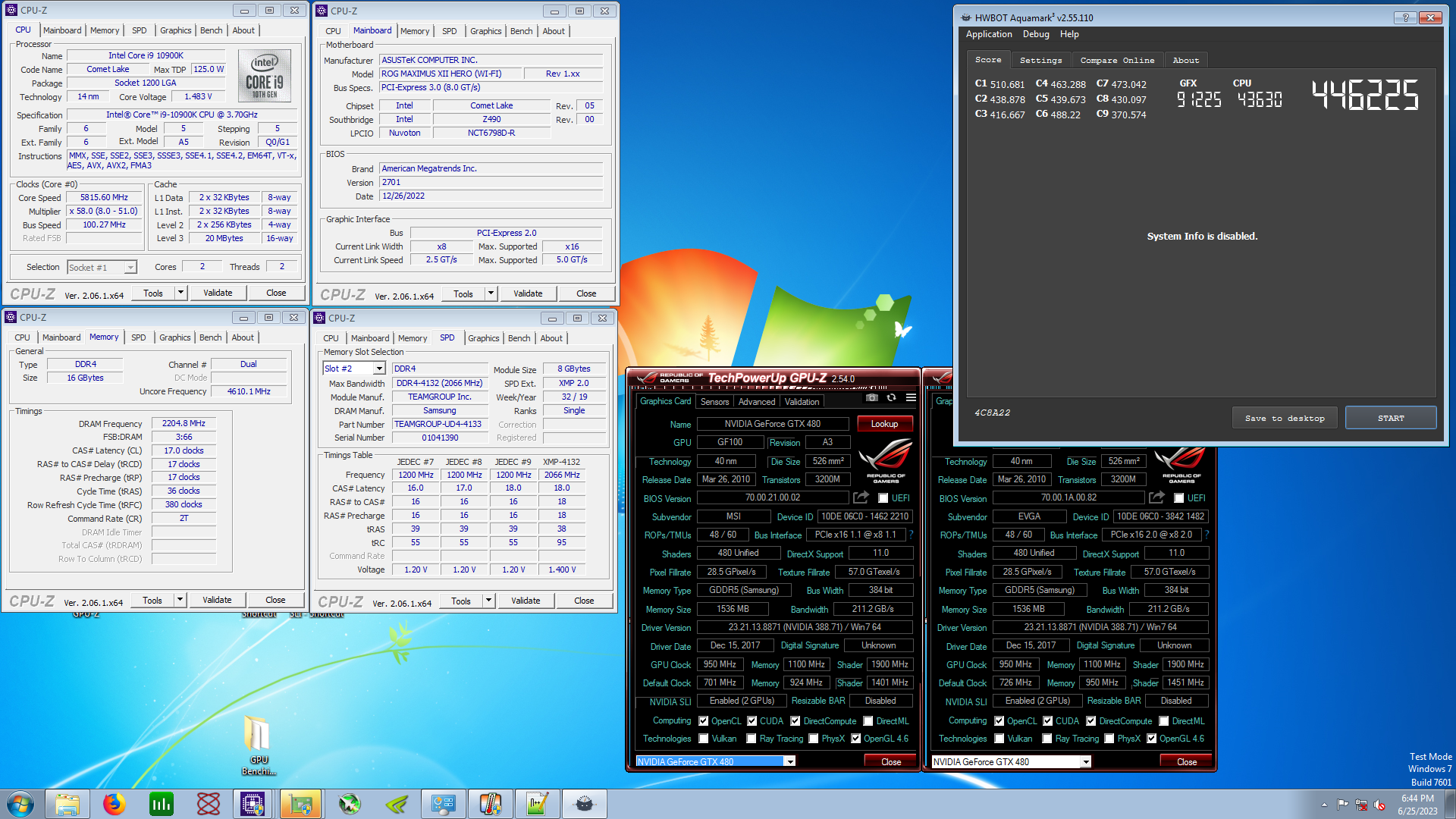Click the gauge-face taskbar icon
This screenshot has height=819, width=1456.
585,804
